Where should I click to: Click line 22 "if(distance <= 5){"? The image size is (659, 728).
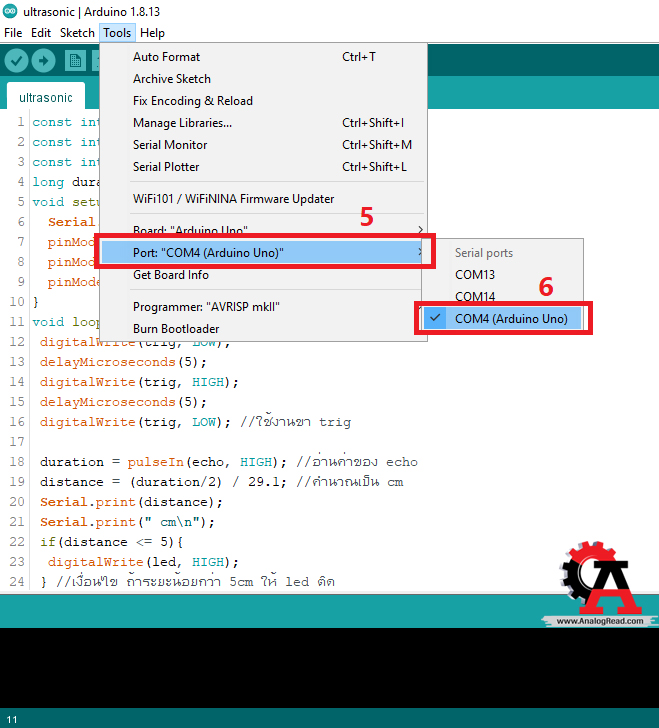tap(111, 542)
